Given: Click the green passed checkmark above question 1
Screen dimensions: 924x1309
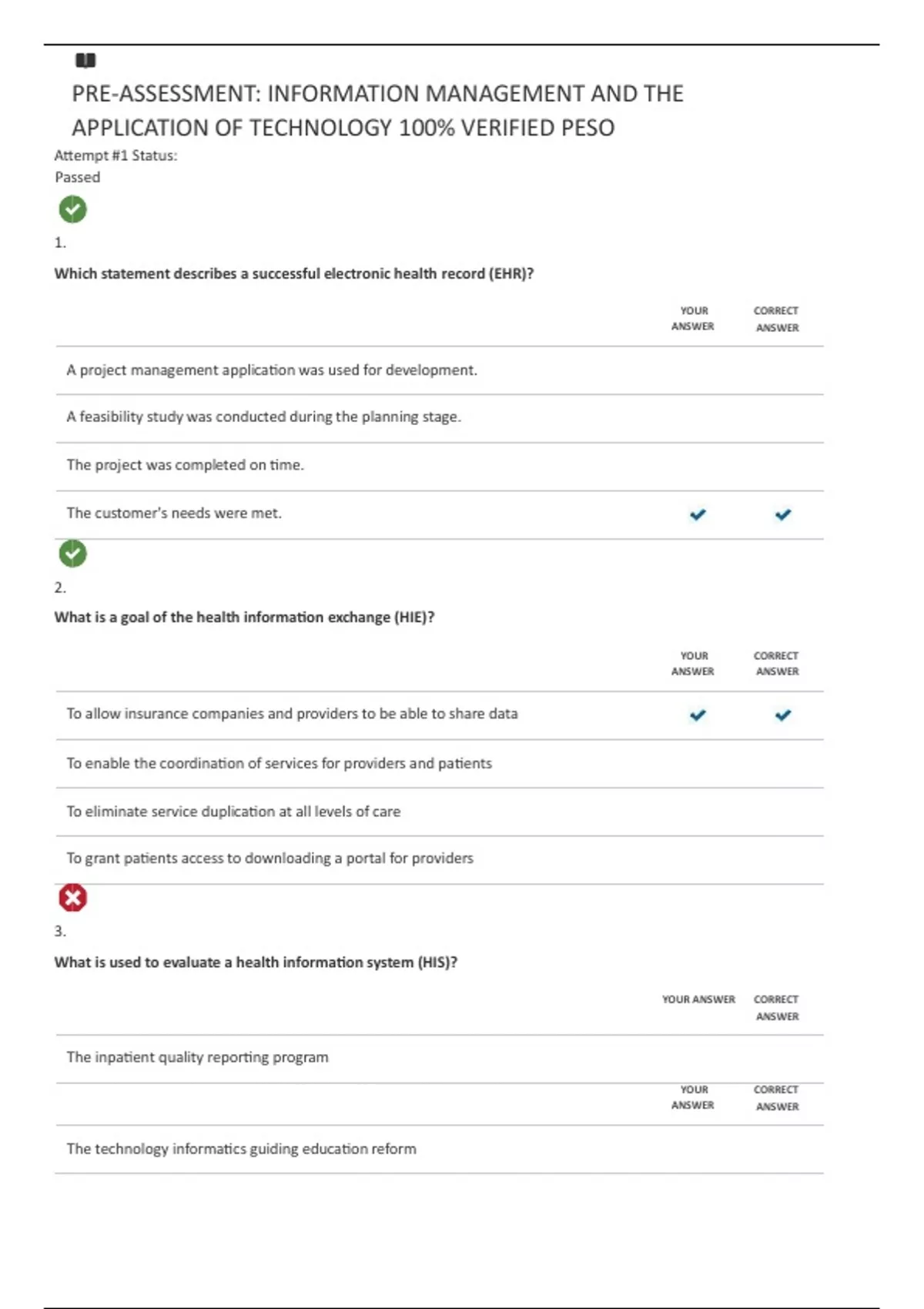Looking at the screenshot, I should click(x=73, y=209).
